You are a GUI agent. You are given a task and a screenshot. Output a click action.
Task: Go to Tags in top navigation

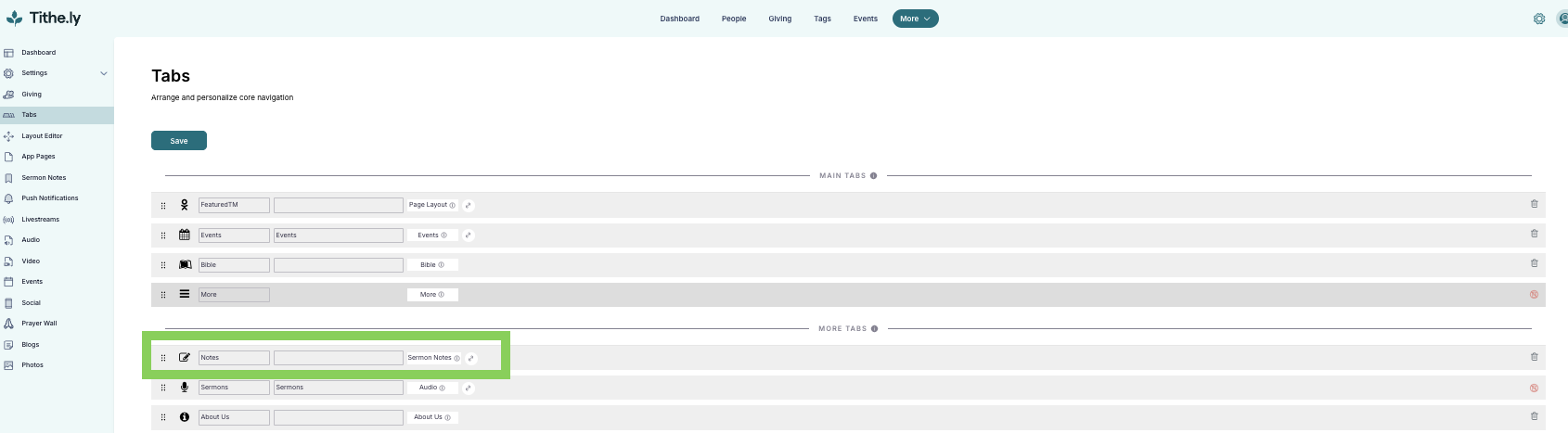[x=823, y=19]
